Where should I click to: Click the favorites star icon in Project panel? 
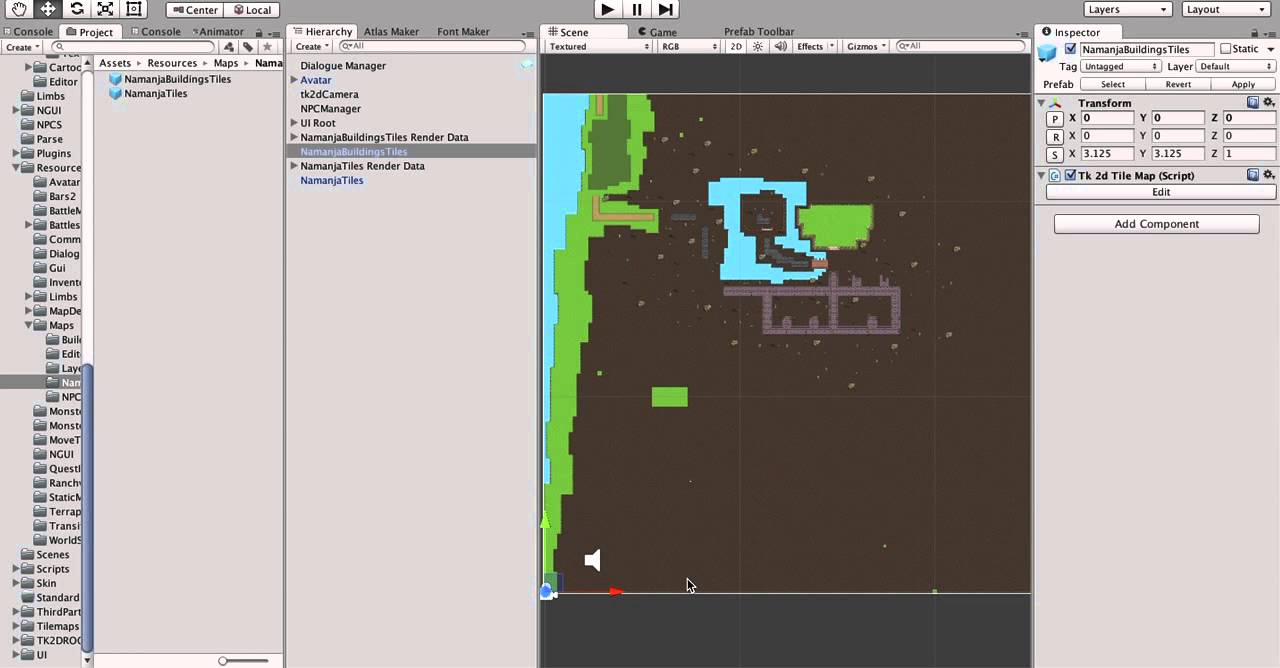point(267,47)
